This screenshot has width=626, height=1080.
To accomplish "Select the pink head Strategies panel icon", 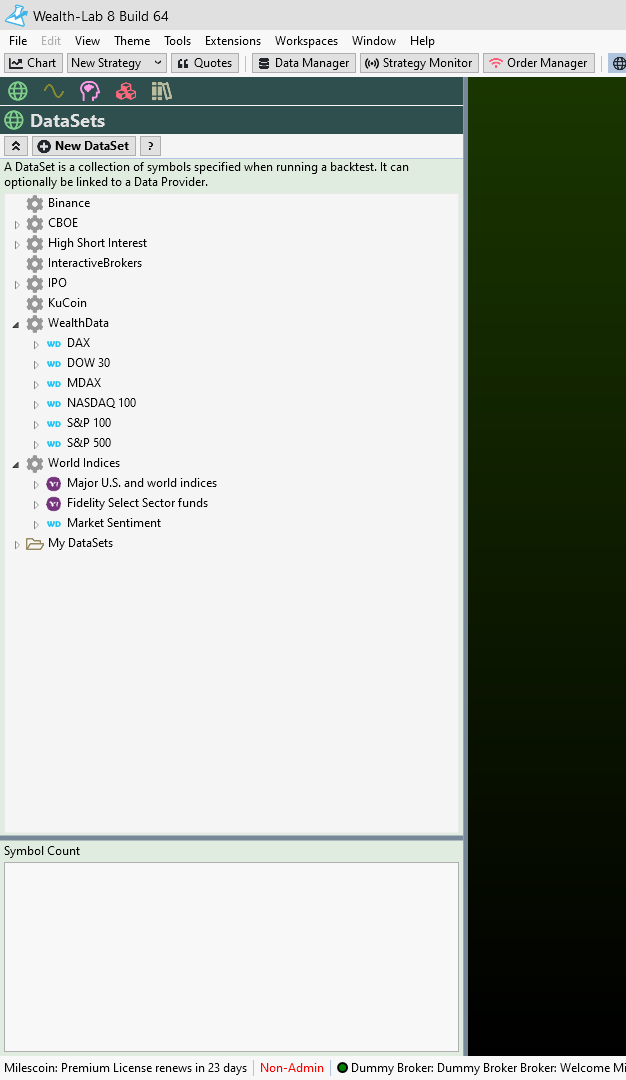I will (x=90, y=91).
